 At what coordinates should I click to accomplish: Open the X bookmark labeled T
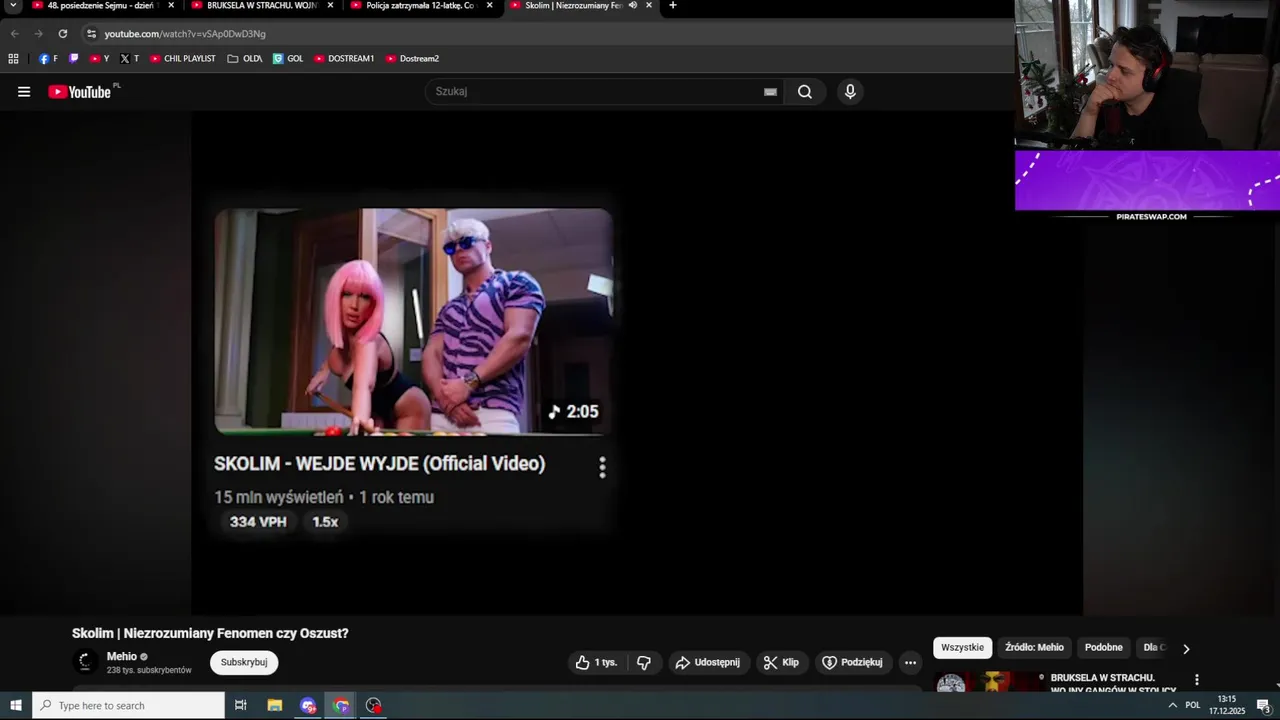(129, 59)
